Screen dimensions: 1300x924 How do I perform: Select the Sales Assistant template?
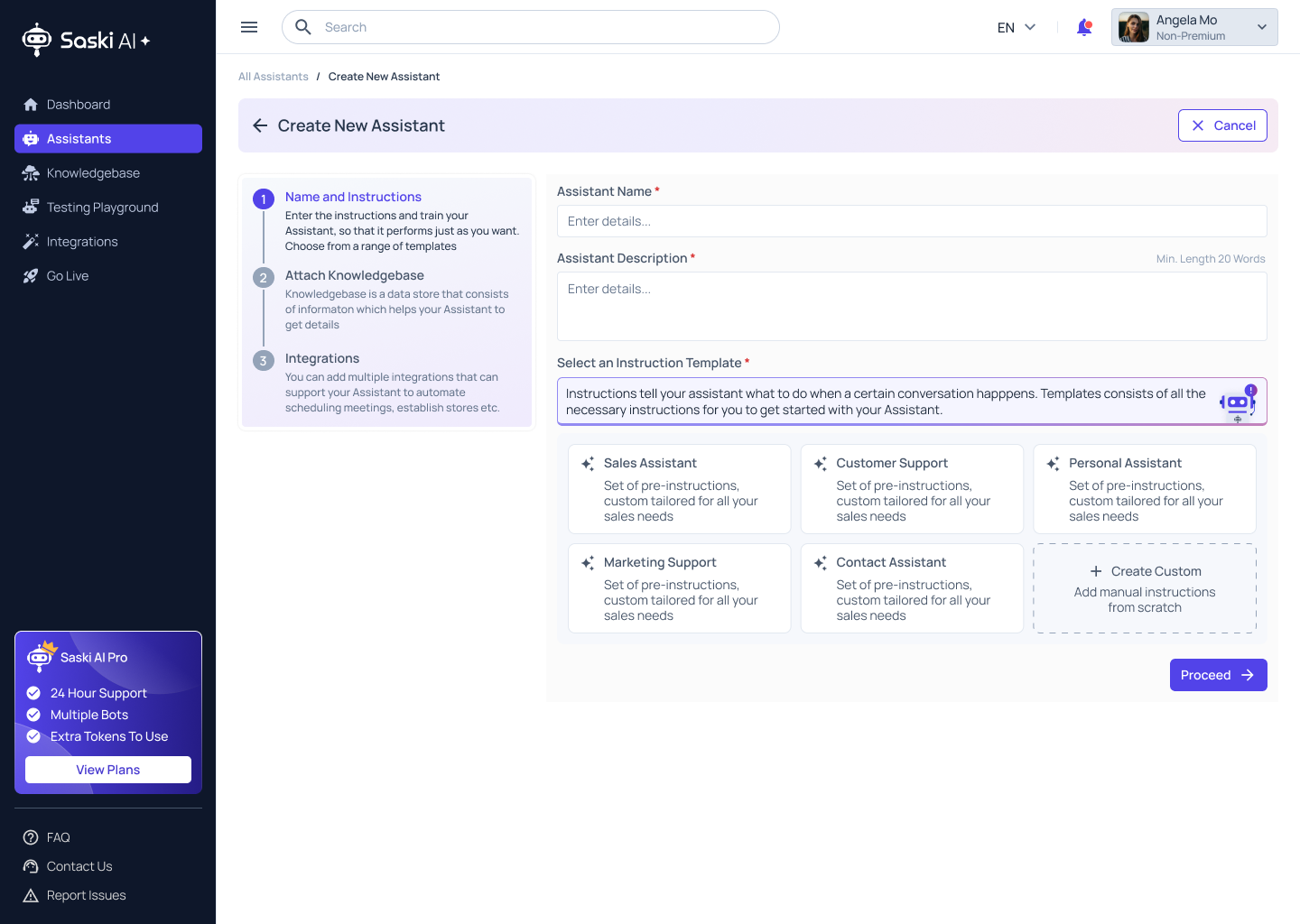point(679,488)
